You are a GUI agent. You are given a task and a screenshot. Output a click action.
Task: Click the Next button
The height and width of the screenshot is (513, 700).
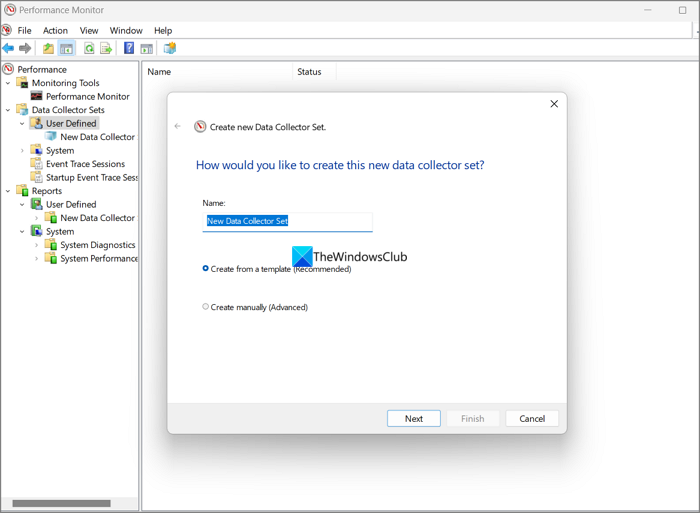pos(414,418)
